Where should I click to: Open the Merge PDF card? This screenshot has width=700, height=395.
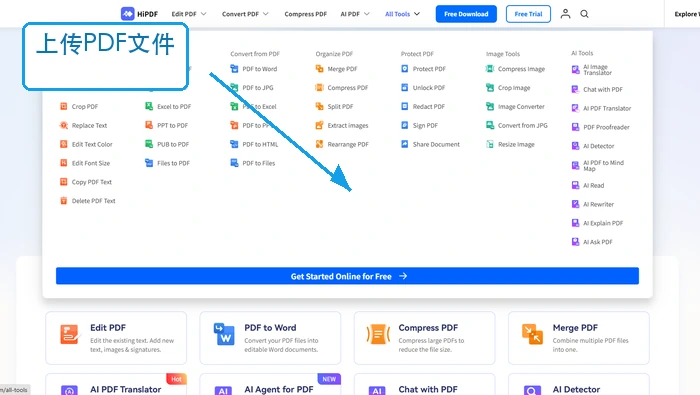(579, 338)
